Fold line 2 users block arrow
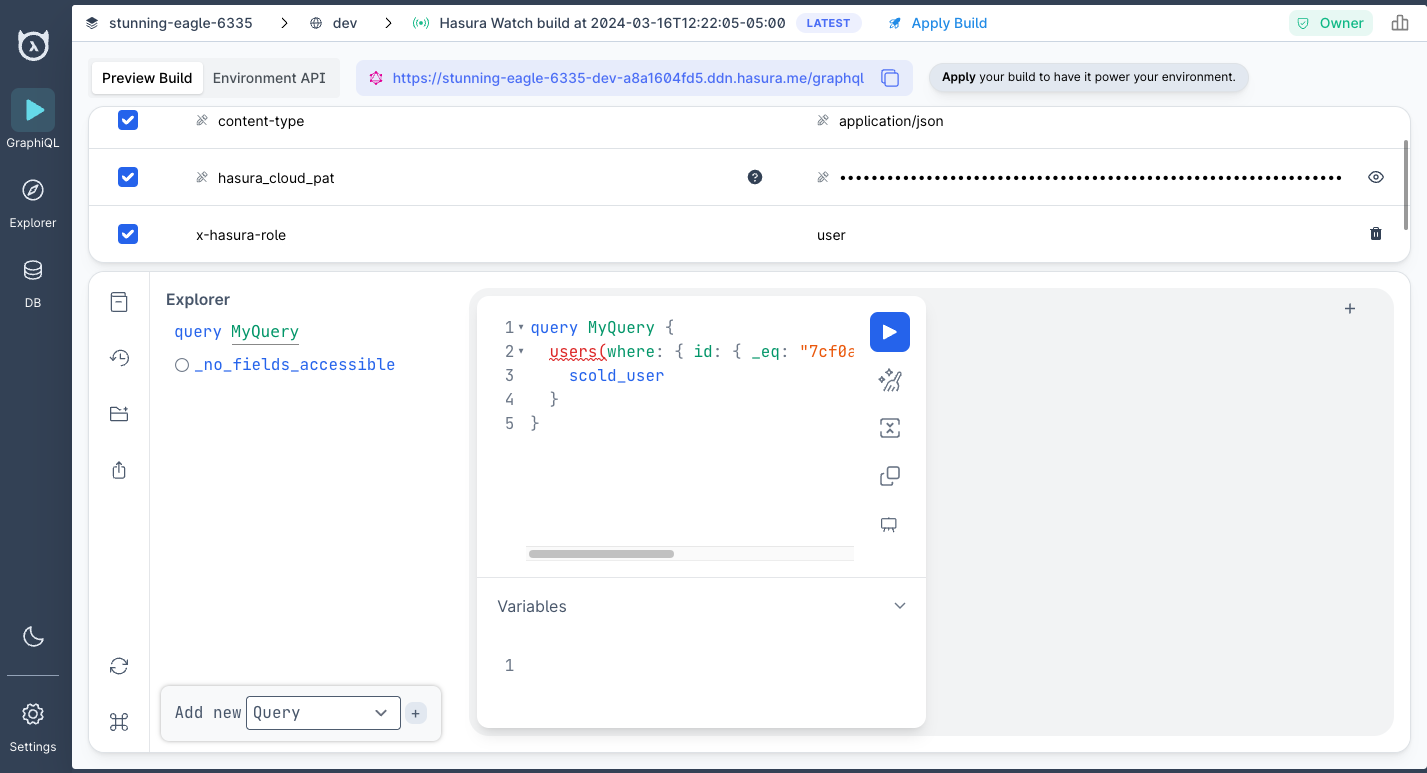The image size is (1427, 773). click(x=521, y=352)
